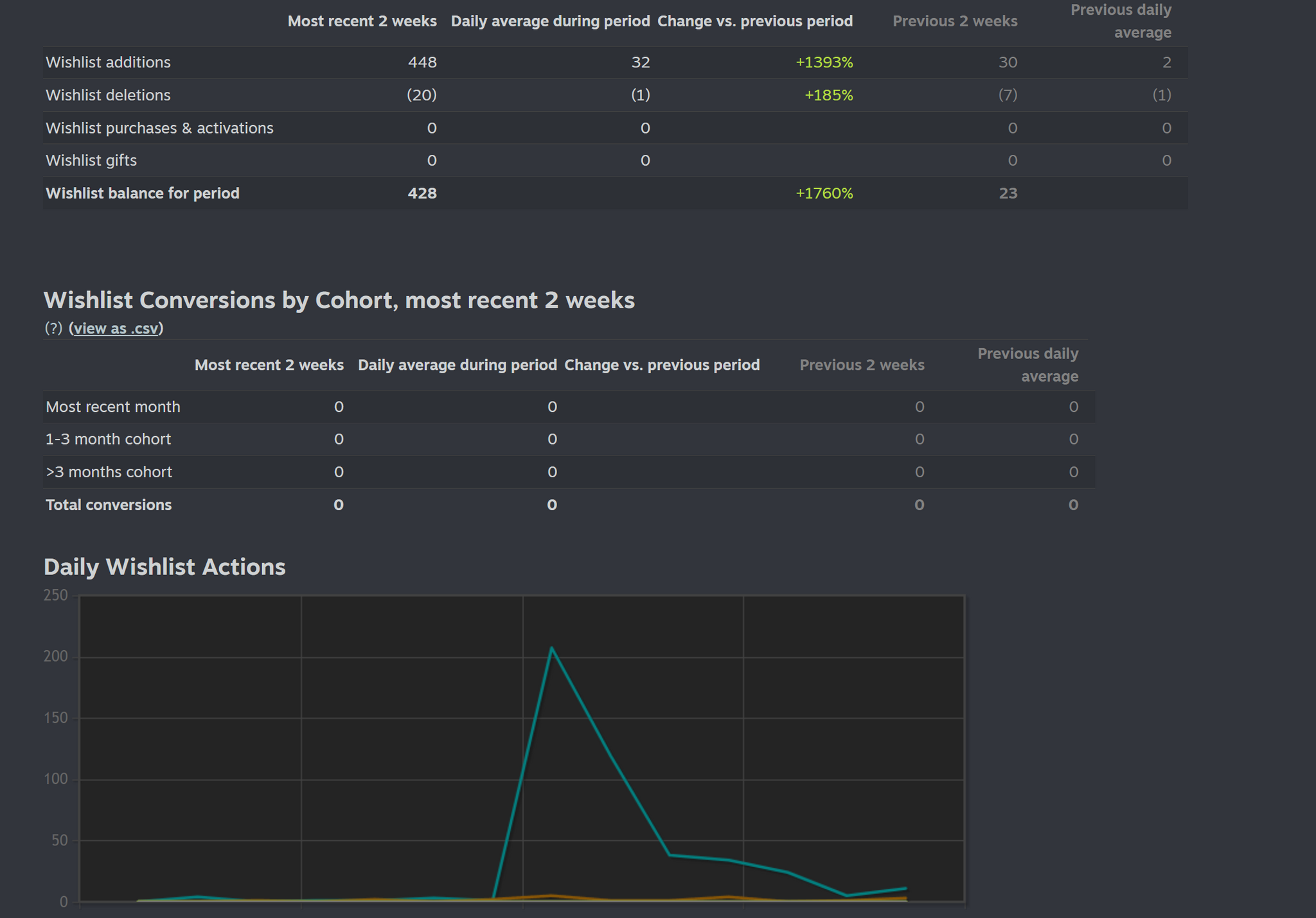Screen dimensions: 1316x918
Task: Open the view as .csv link
Action: pyautogui.click(x=116, y=328)
